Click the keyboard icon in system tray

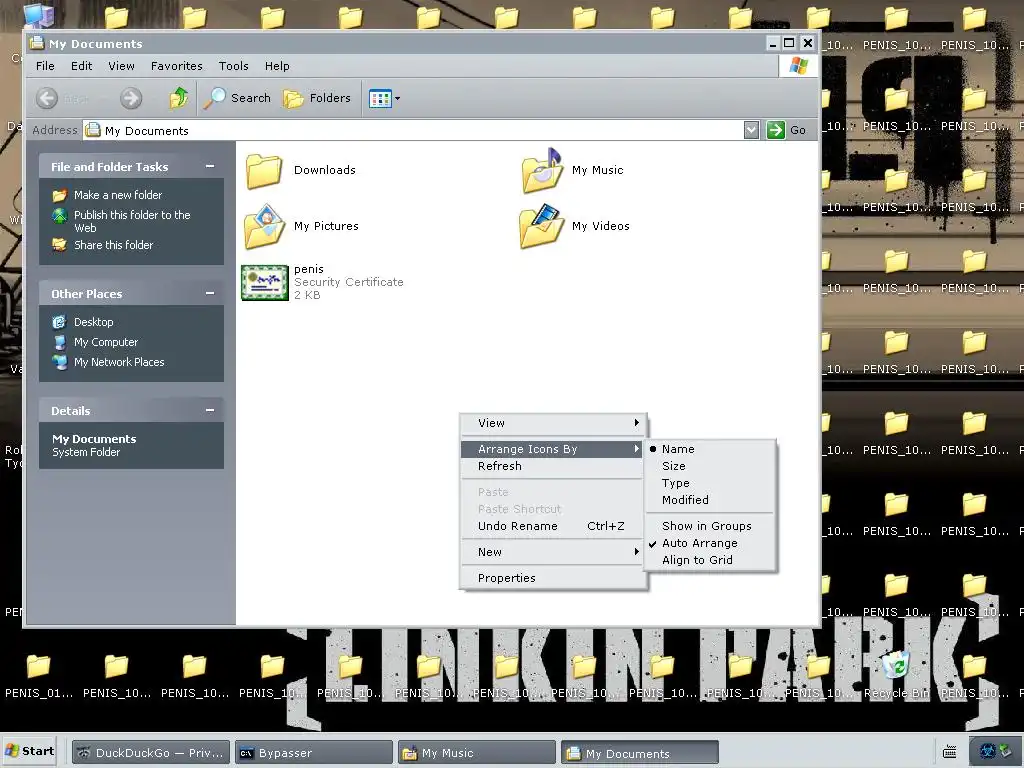coord(950,752)
